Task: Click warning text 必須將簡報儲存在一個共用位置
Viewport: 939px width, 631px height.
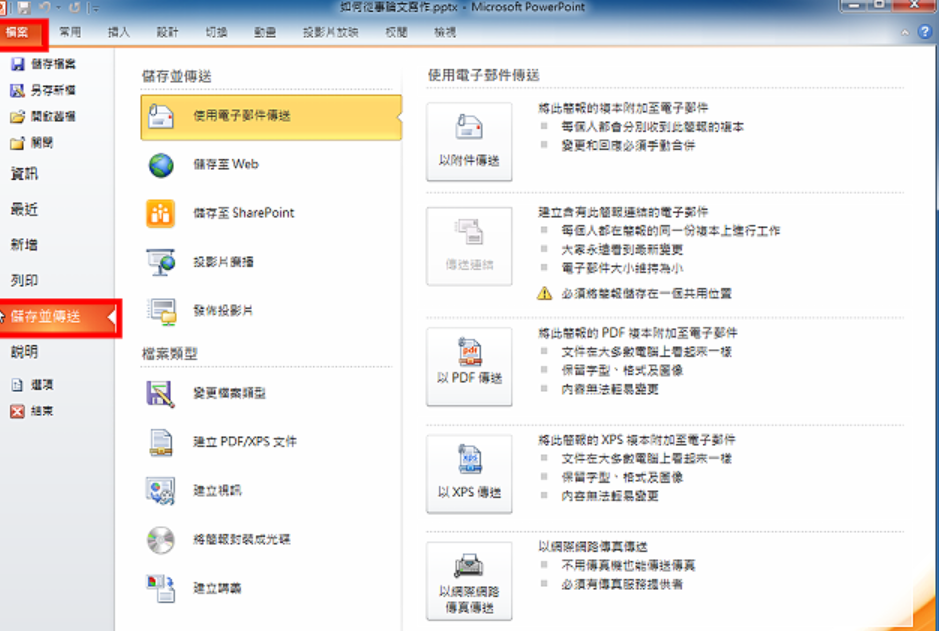Action: coord(646,294)
